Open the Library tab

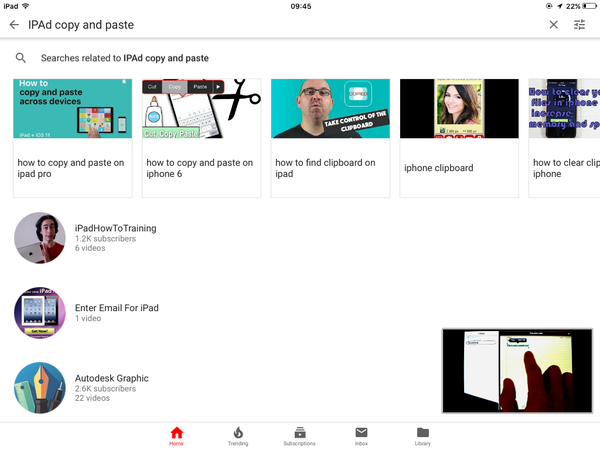[422, 435]
